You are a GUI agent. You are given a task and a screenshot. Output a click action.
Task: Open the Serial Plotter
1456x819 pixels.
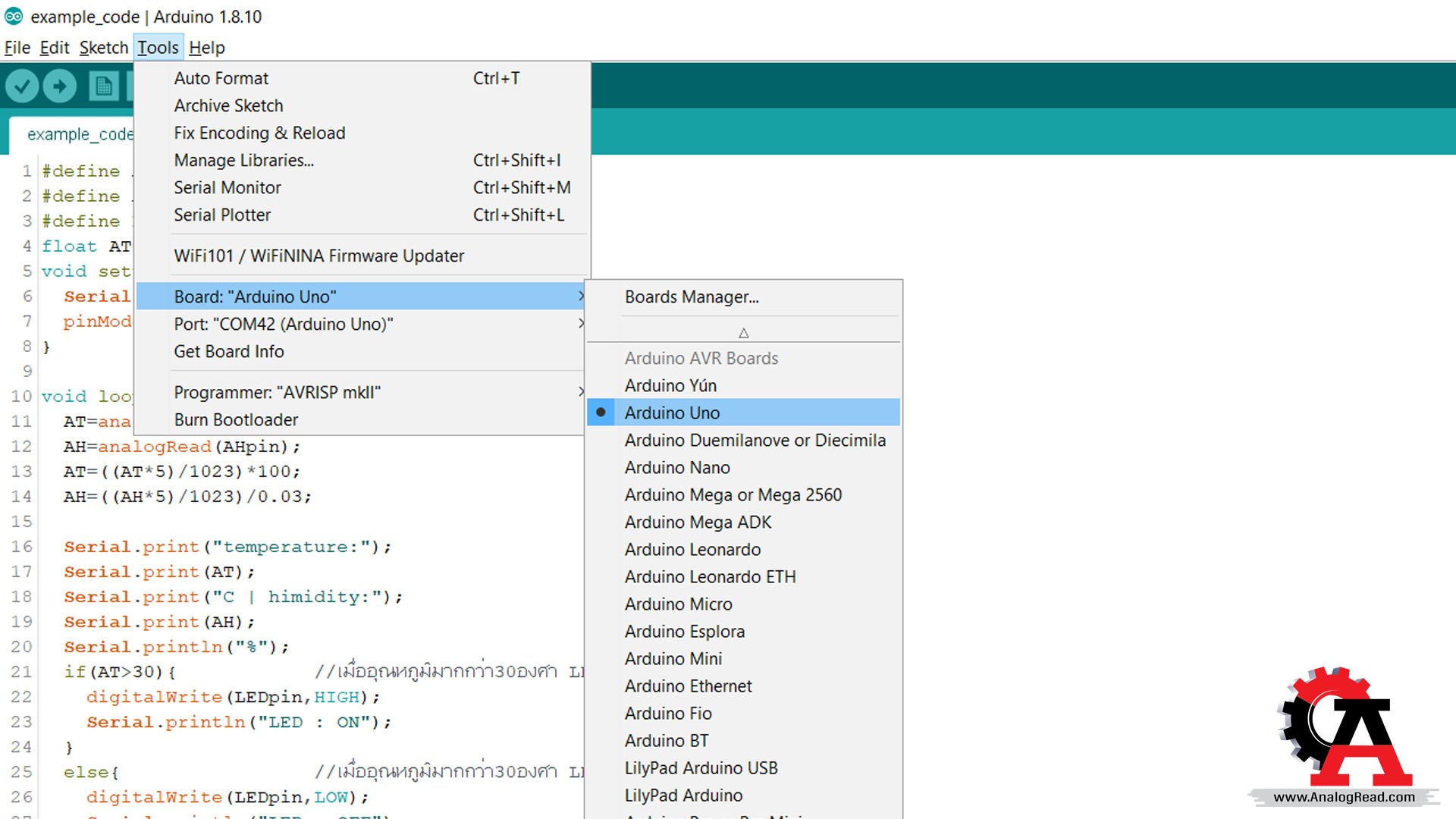(362, 215)
